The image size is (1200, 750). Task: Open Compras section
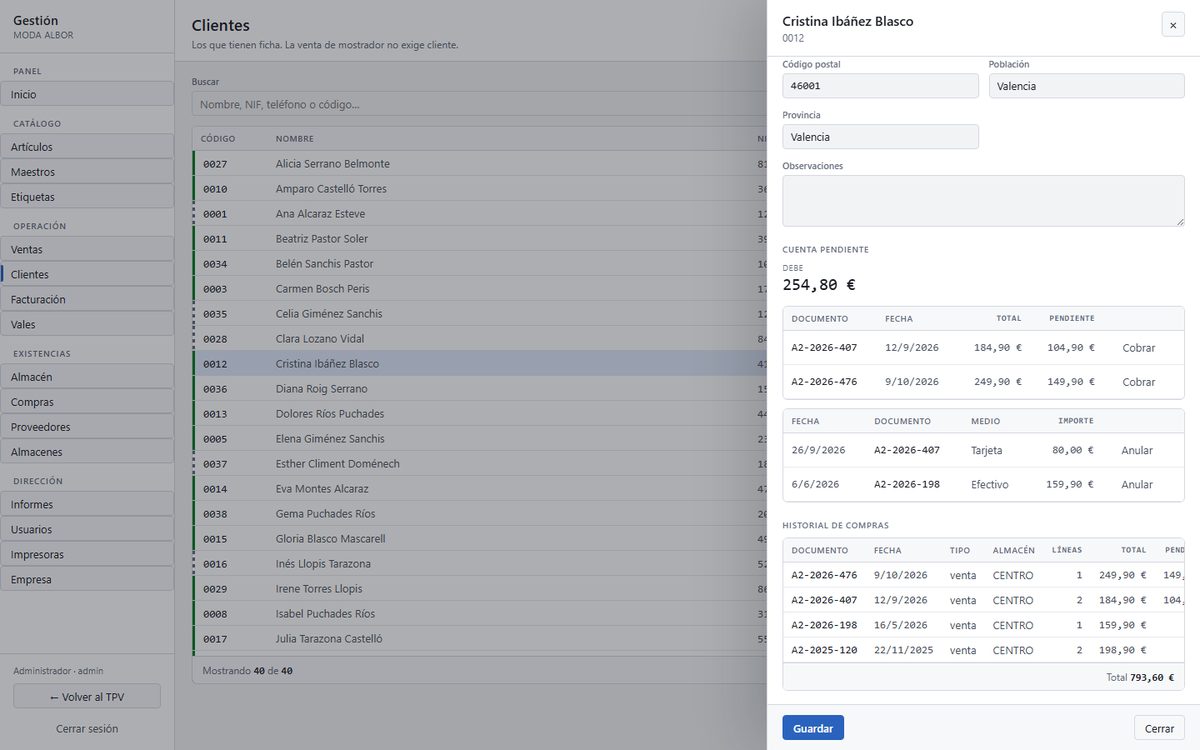pos(88,402)
